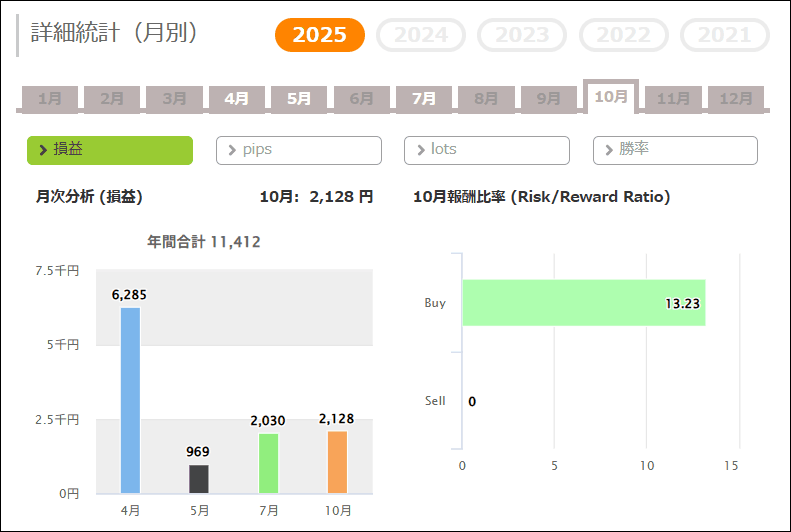Screen dimensions: 791x532
Task: Click the arrow icon beside 勝率
Action: (x=608, y=150)
